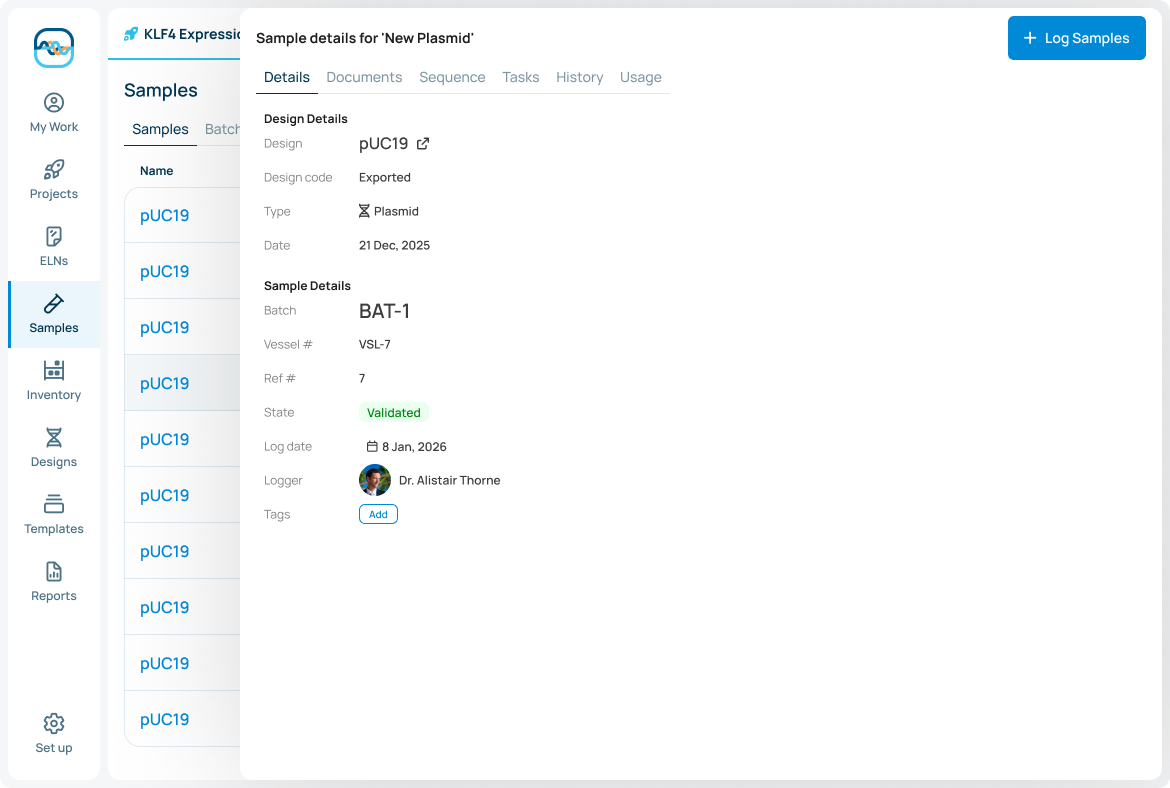Switch to the Documents tab
Viewport: 1170px width, 788px height.
coord(364,77)
